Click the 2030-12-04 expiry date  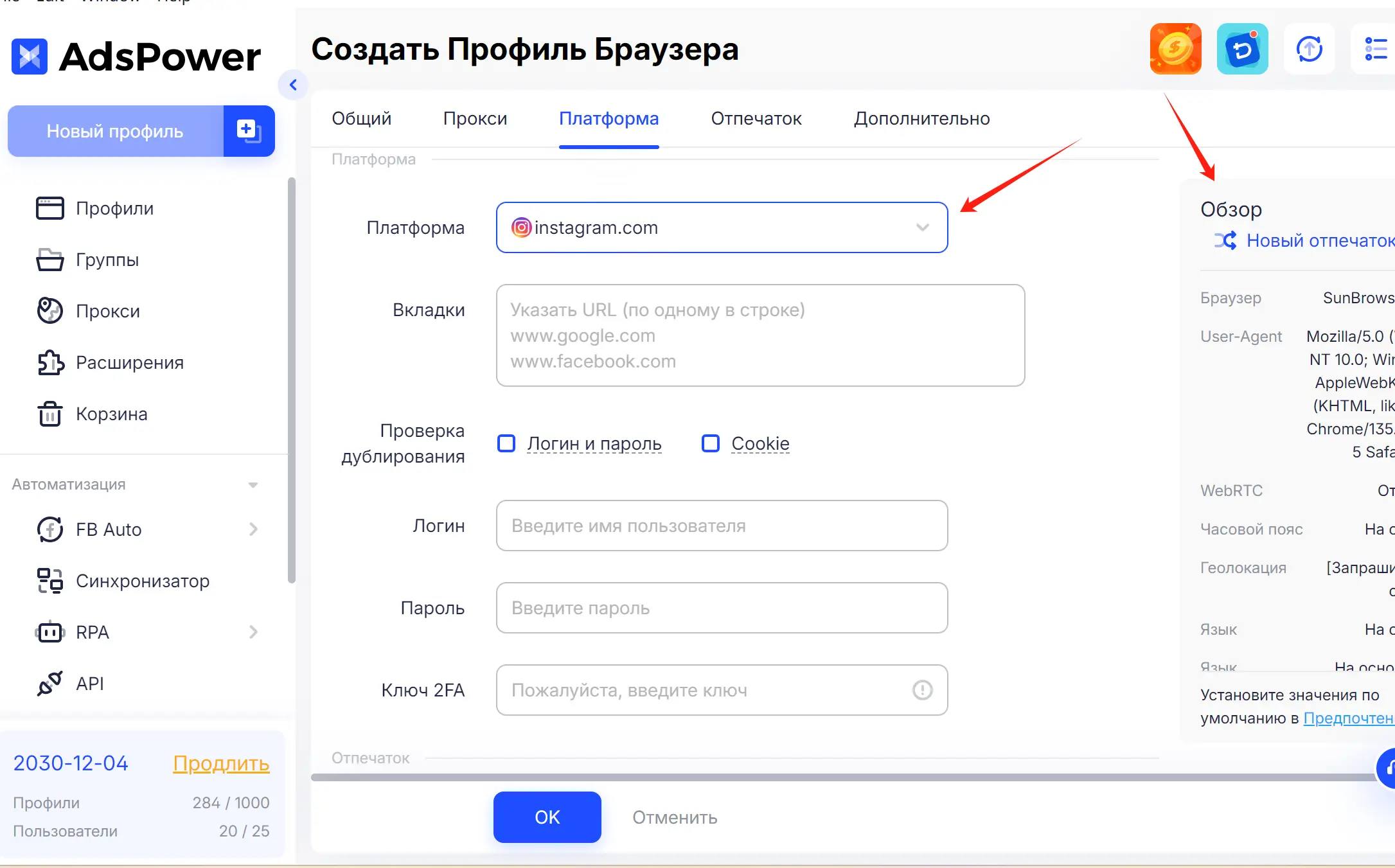[x=71, y=763]
